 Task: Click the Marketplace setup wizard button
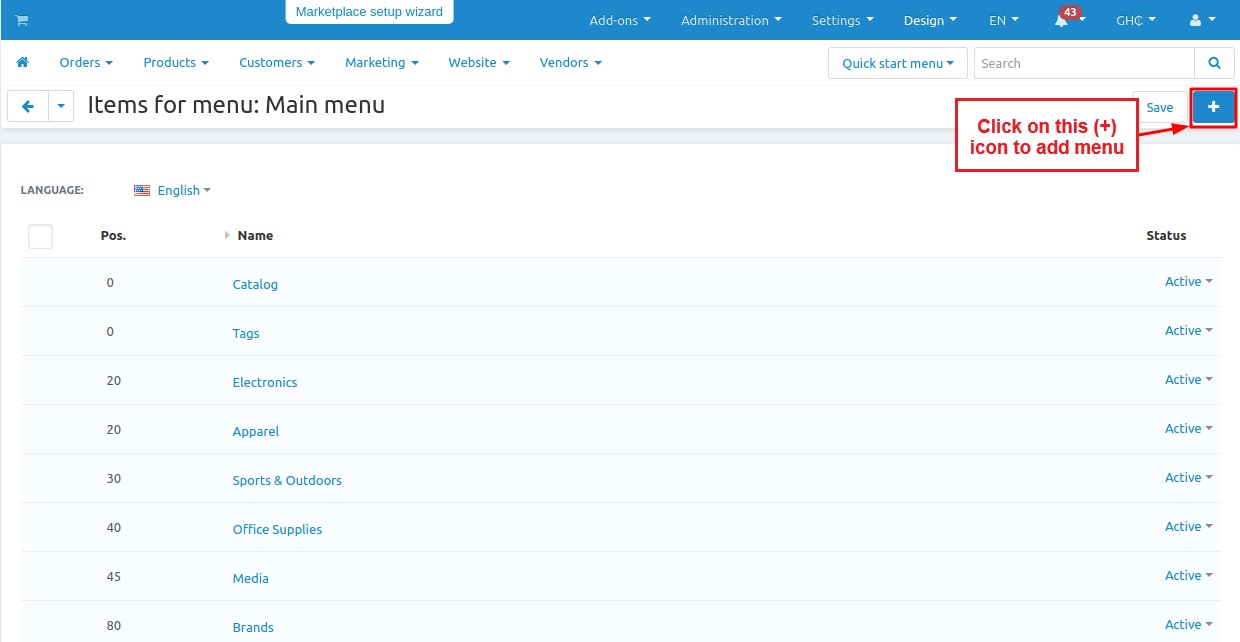(x=369, y=12)
